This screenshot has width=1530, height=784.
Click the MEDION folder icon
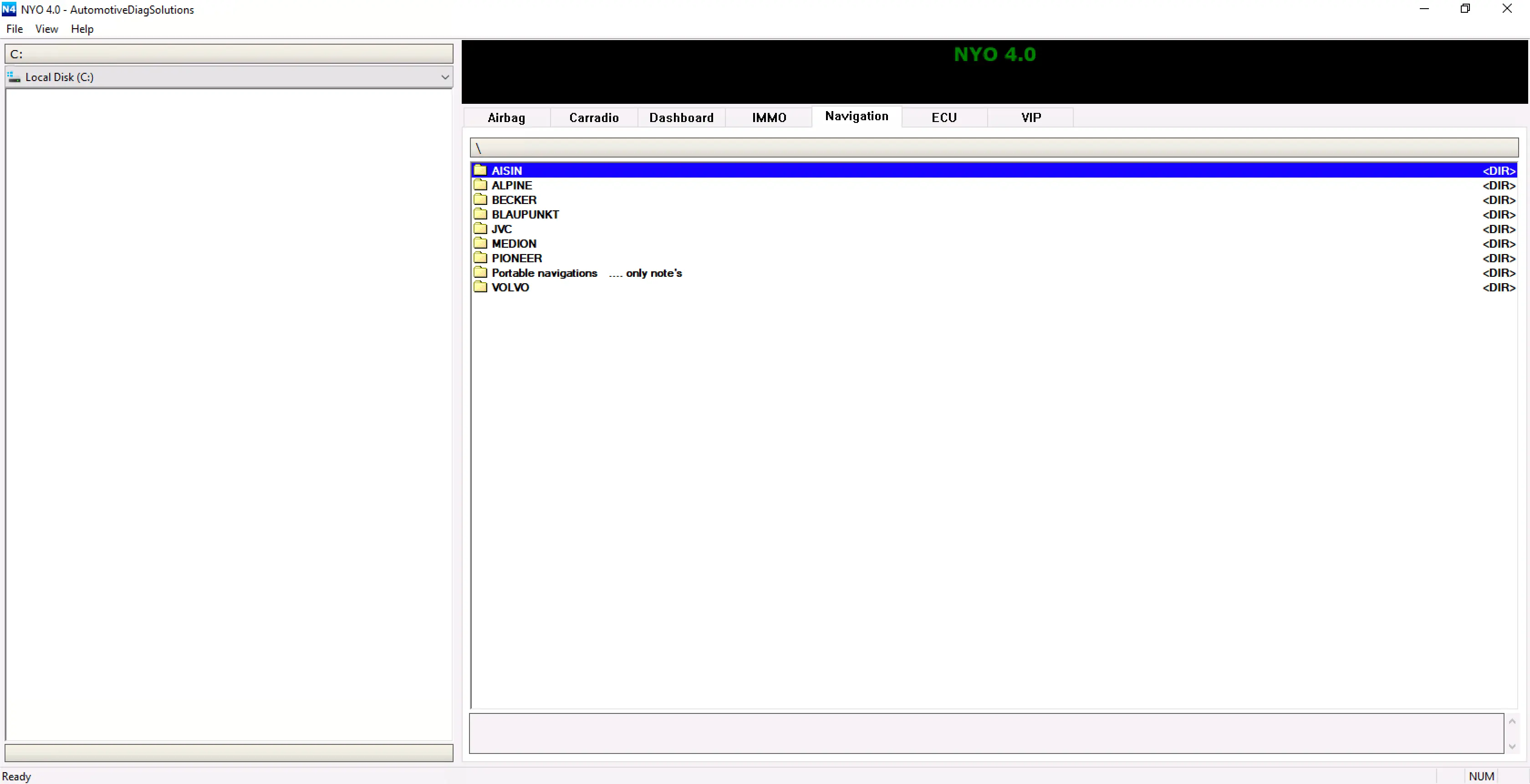click(480, 244)
